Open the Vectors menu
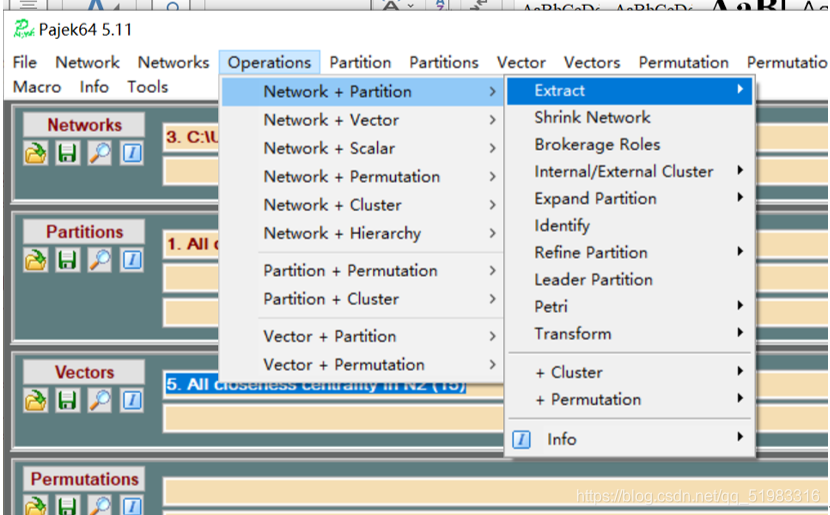Viewport: 830px width, 515px height. point(592,62)
